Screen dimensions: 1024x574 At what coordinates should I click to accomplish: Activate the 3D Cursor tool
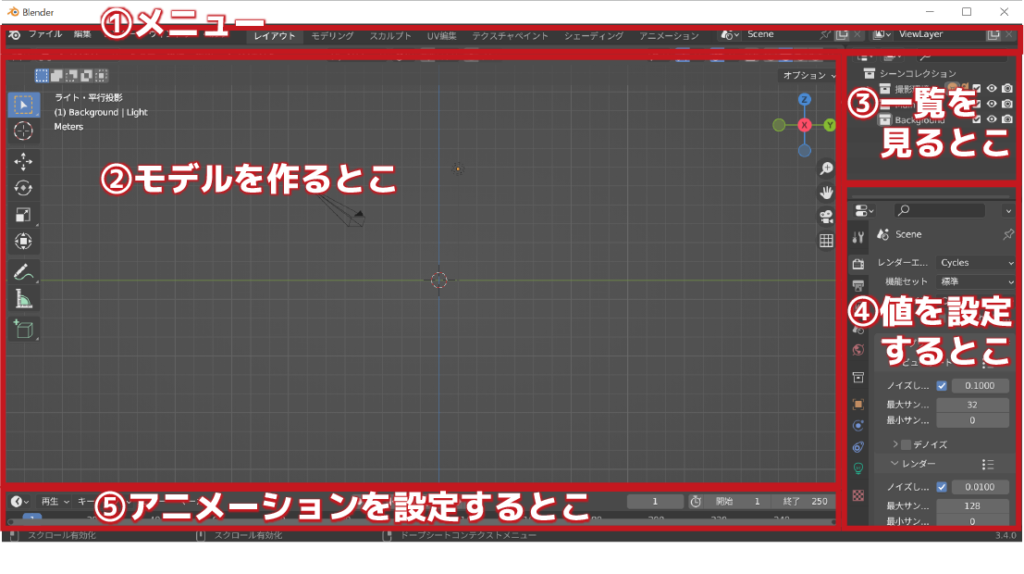coord(23,131)
